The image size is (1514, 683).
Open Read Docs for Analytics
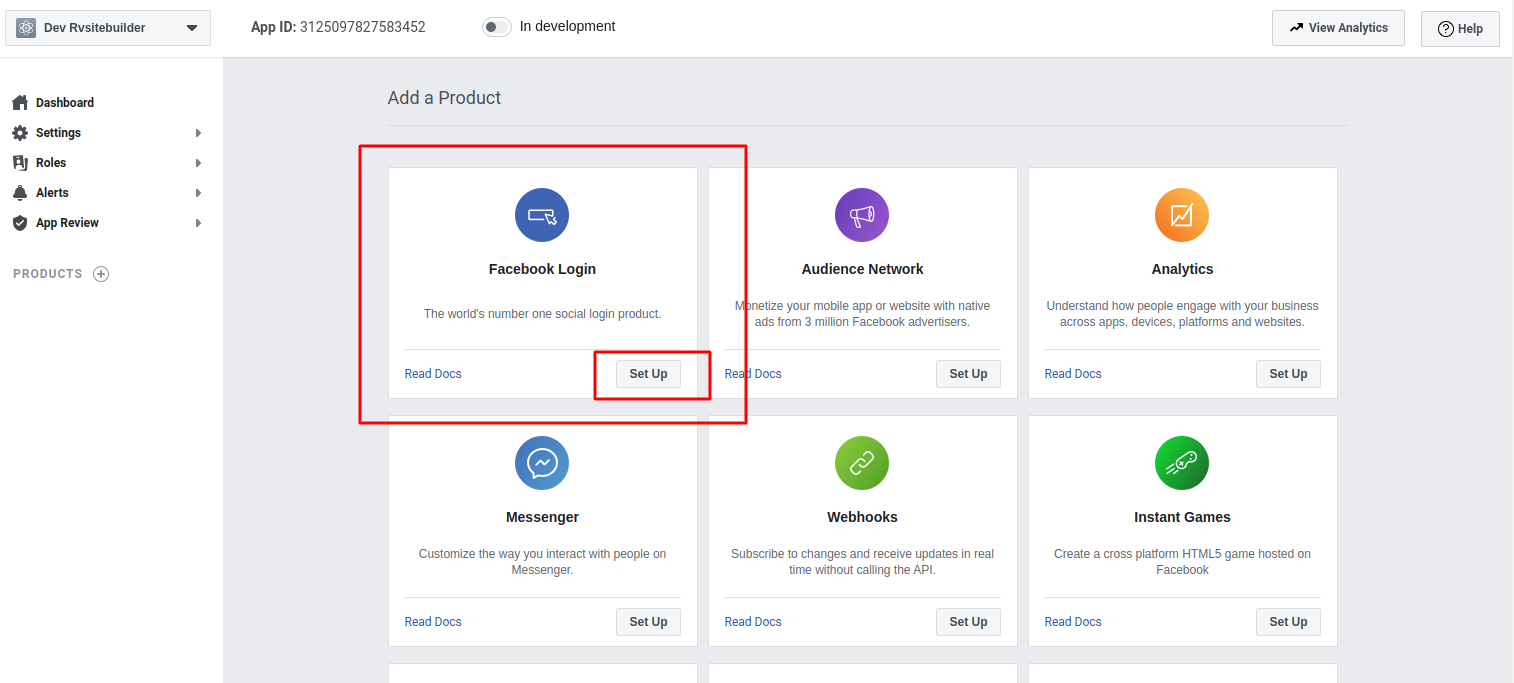click(x=1073, y=374)
